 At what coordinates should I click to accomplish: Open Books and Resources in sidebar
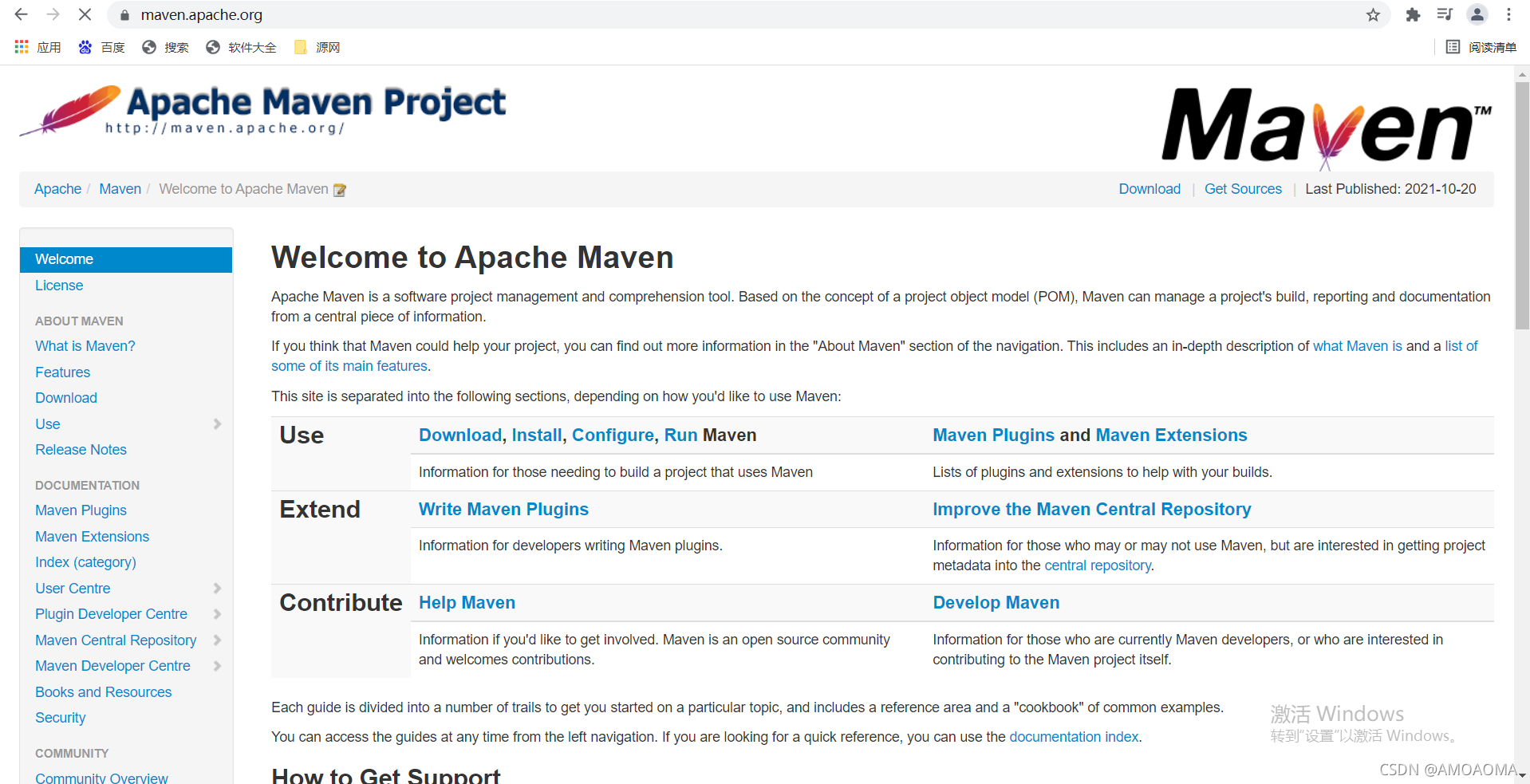[x=103, y=692]
